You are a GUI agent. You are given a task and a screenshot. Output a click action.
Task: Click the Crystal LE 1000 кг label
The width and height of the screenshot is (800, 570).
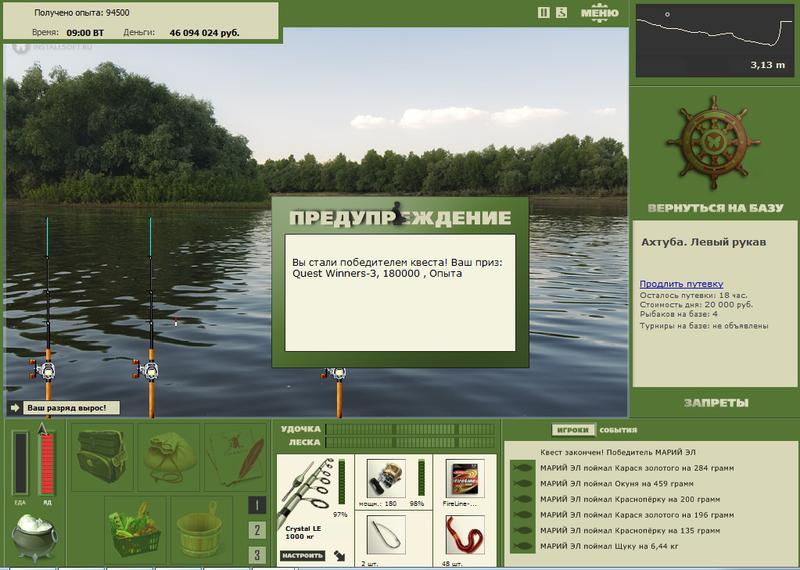pyautogui.click(x=302, y=533)
